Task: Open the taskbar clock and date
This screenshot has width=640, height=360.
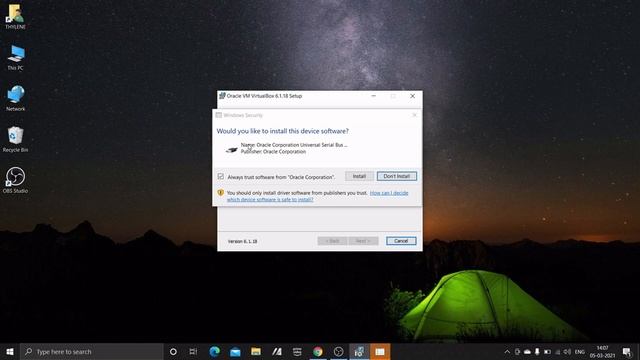Action: click(x=602, y=351)
